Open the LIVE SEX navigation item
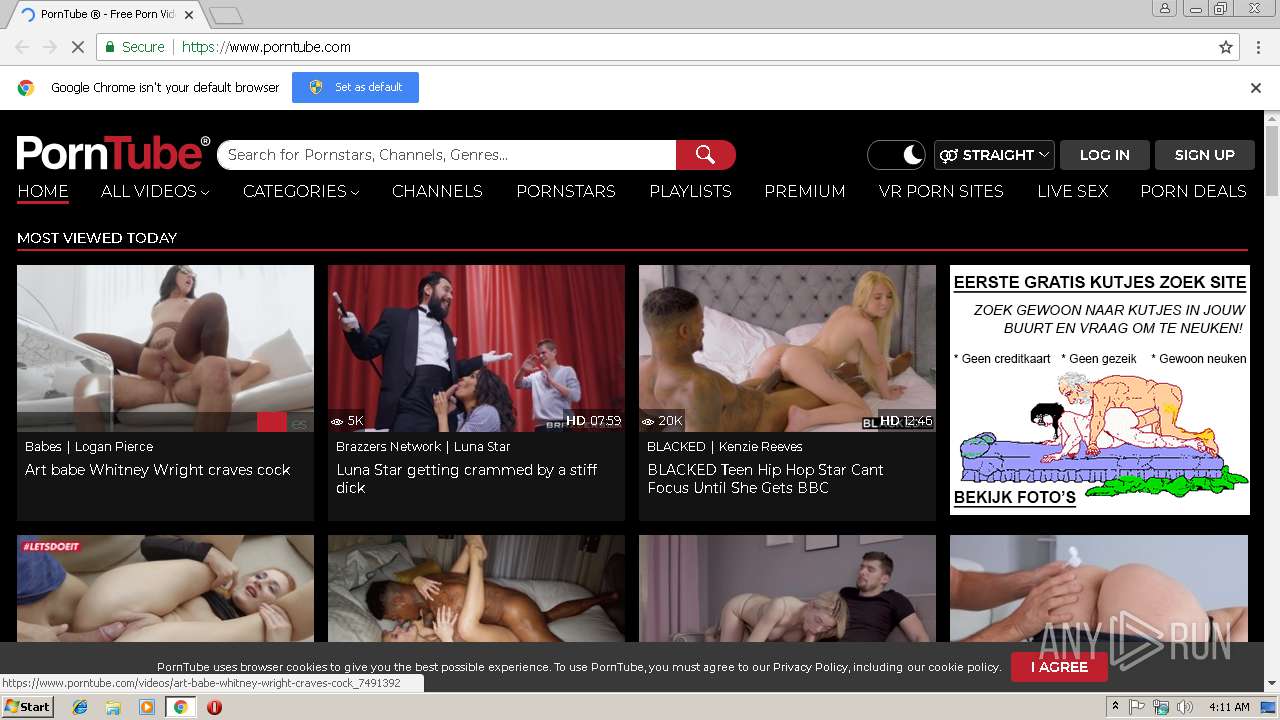 pos(1072,191)
